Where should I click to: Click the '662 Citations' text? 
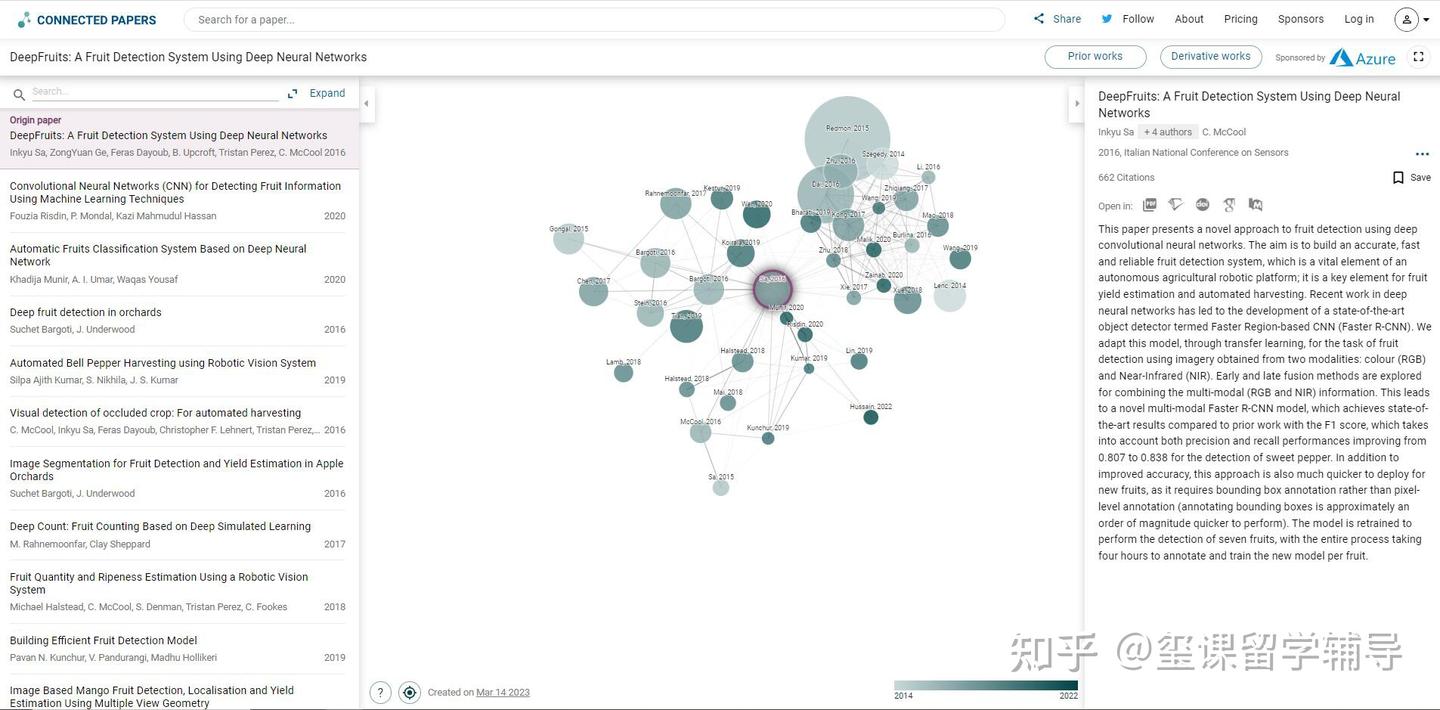[1126, 177]
